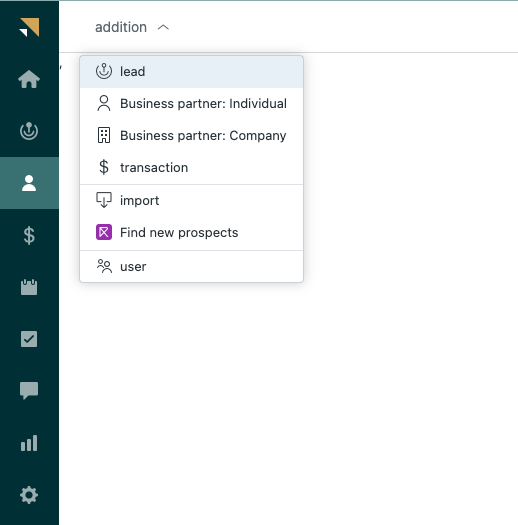Screen dimensions: 518x525
Task: Open the Settings gear in sidebar
Action: click(x=29, y=495)
